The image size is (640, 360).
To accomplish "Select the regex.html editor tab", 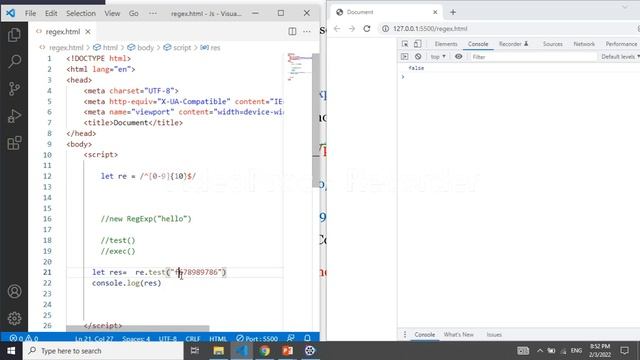I will [62, 31].
